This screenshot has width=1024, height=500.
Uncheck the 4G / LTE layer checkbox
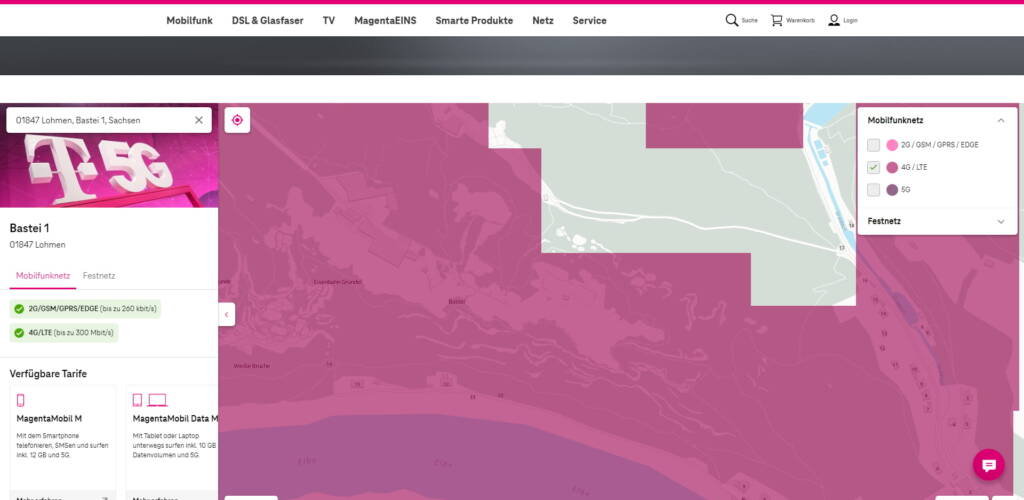click(x=873, y=168)
